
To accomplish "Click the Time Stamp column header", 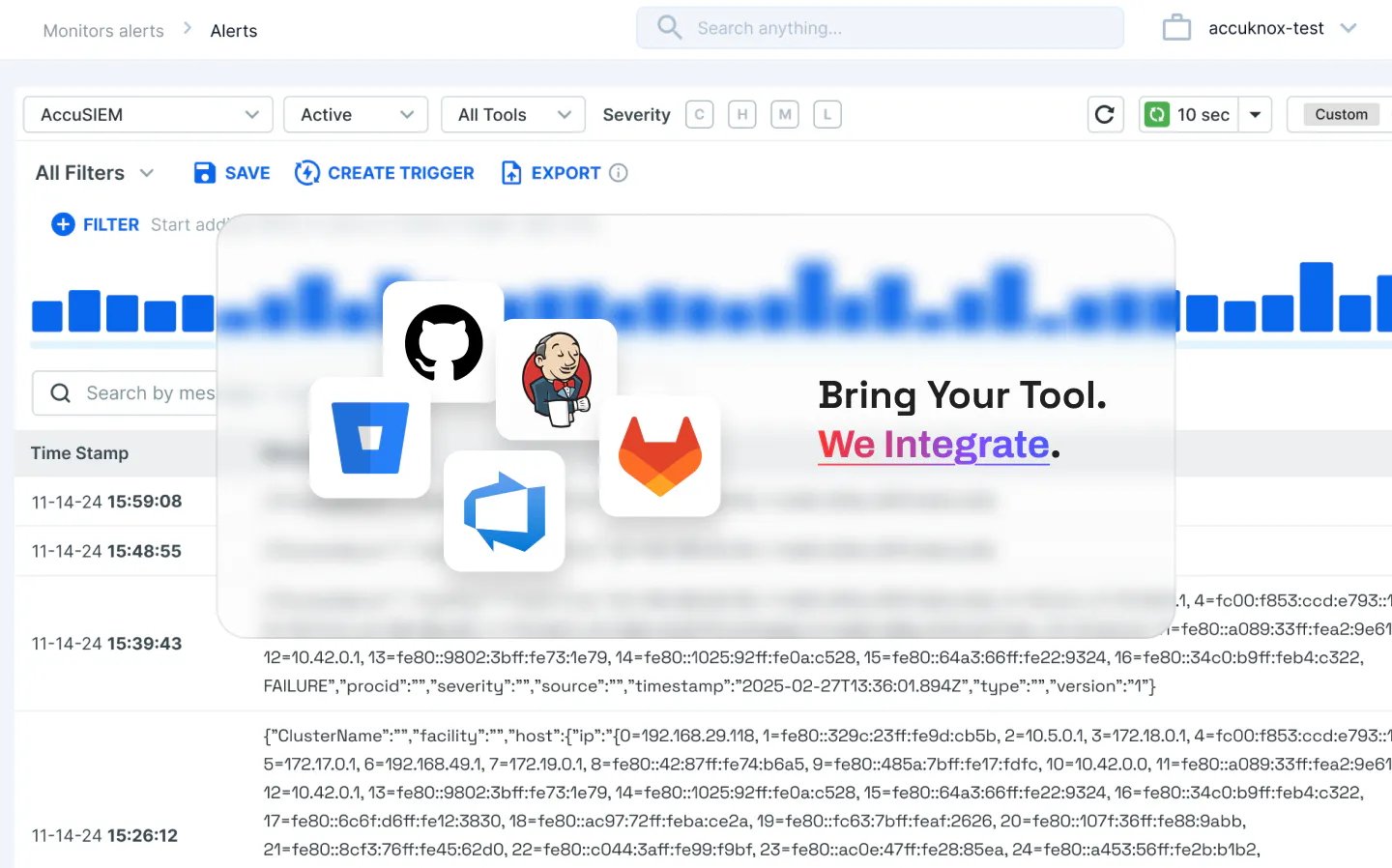I will tap(79, 453).
